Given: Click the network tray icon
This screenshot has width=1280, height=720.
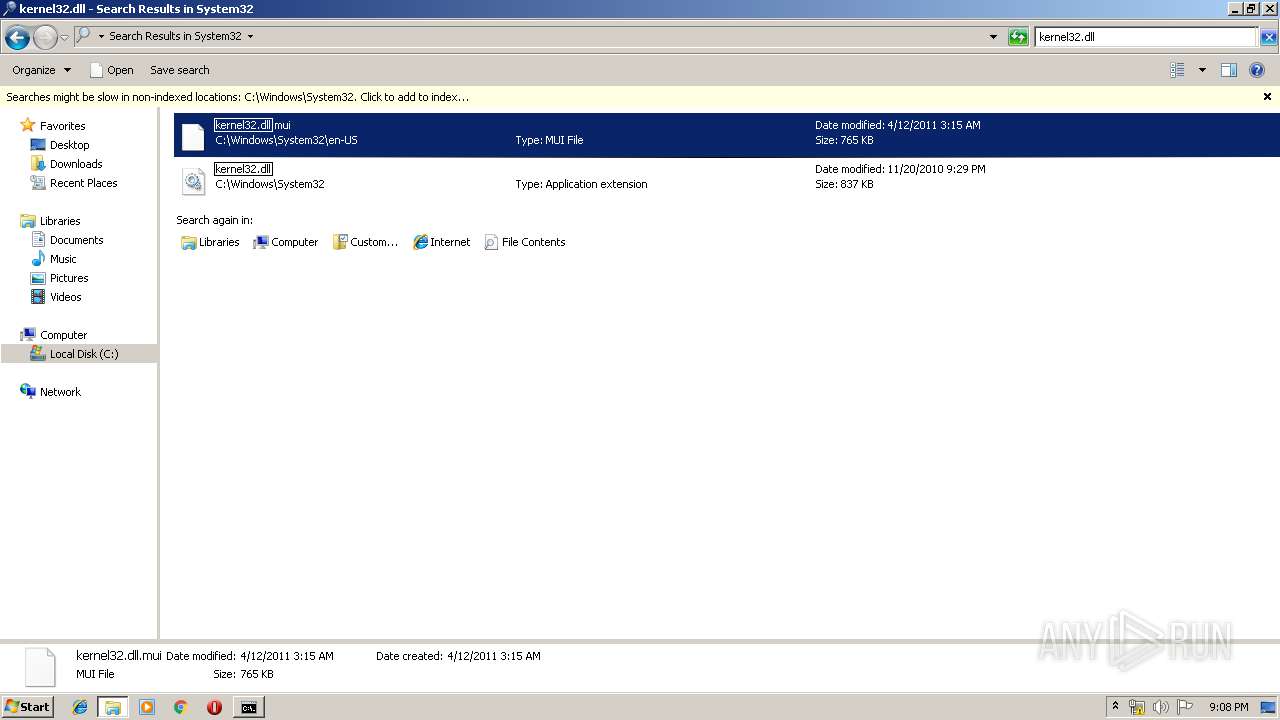Looking at the screenshot, I should tap(1137, 707).
